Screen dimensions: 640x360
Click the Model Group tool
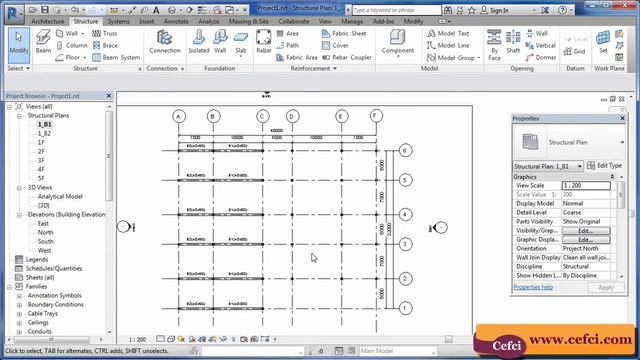(x=453, y=58)
